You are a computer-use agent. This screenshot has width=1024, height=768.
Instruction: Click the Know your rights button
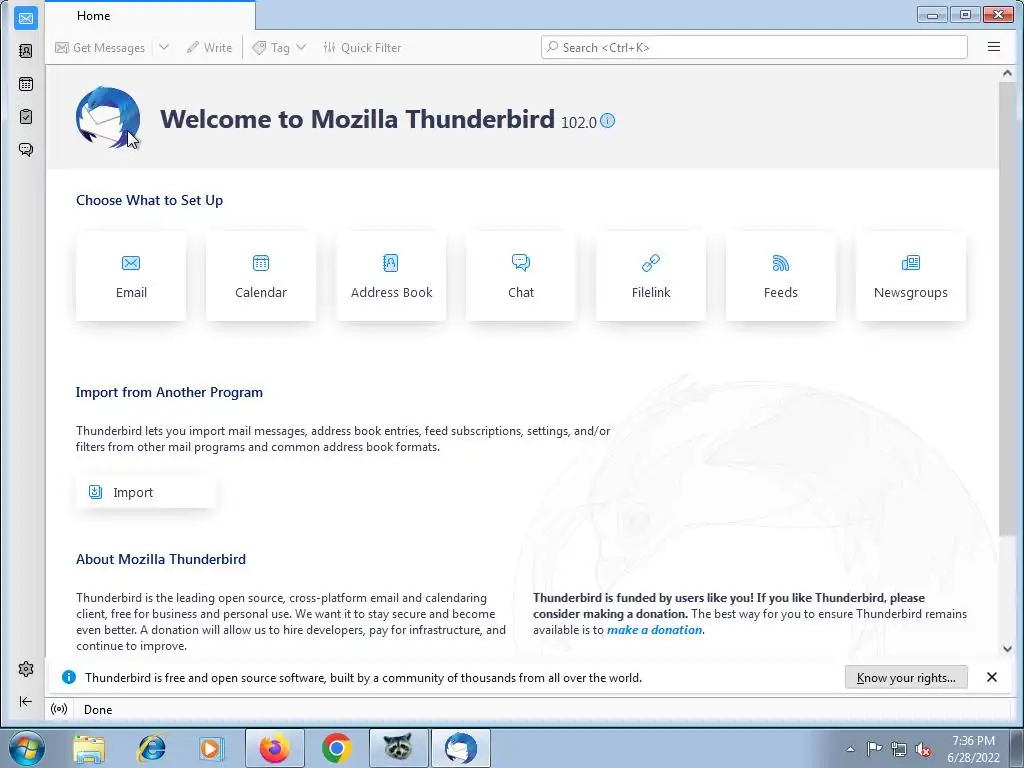pyautogui.click(x=906, y=678)
